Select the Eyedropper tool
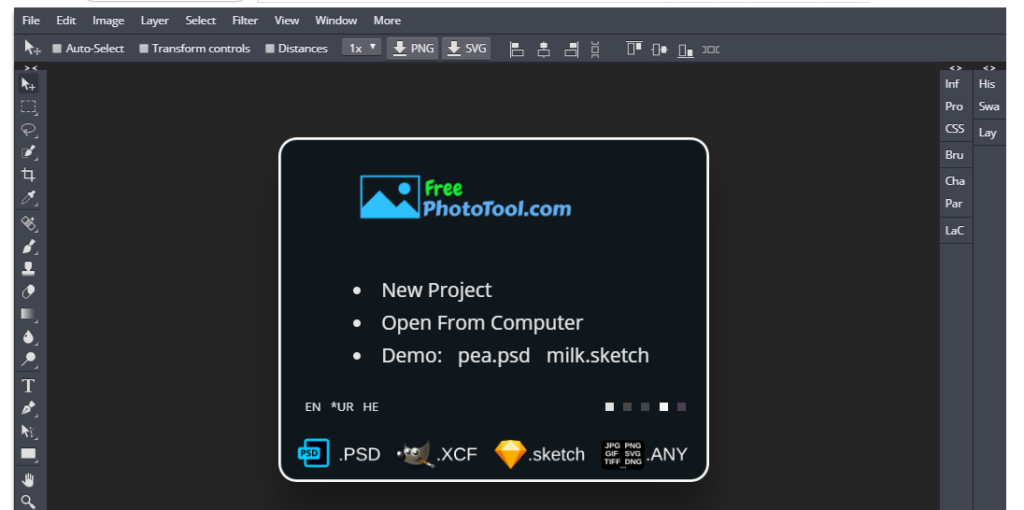Image resolution: width=1024 pixels, height=510 pixels. (x=28, y=197)
